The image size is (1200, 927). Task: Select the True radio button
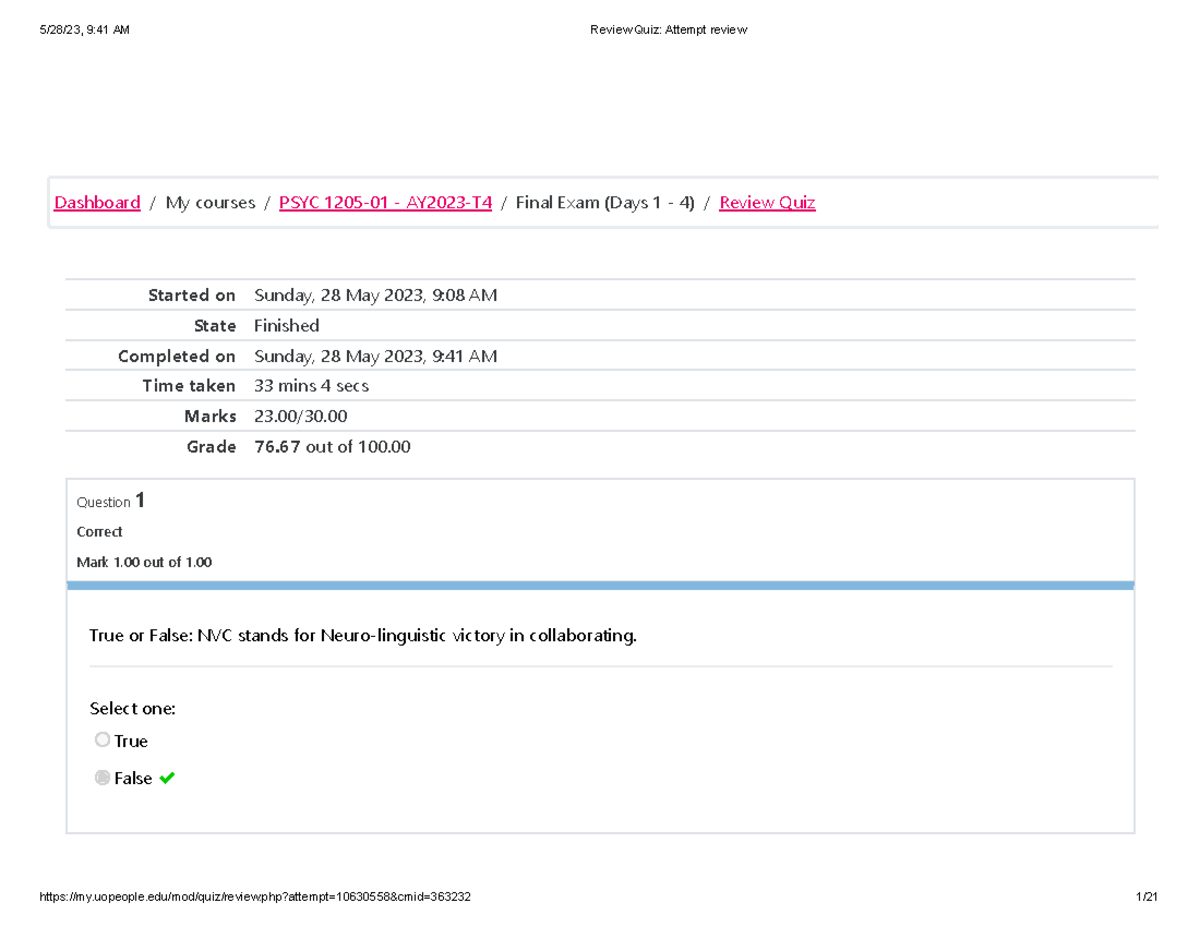tap(102, 740)
